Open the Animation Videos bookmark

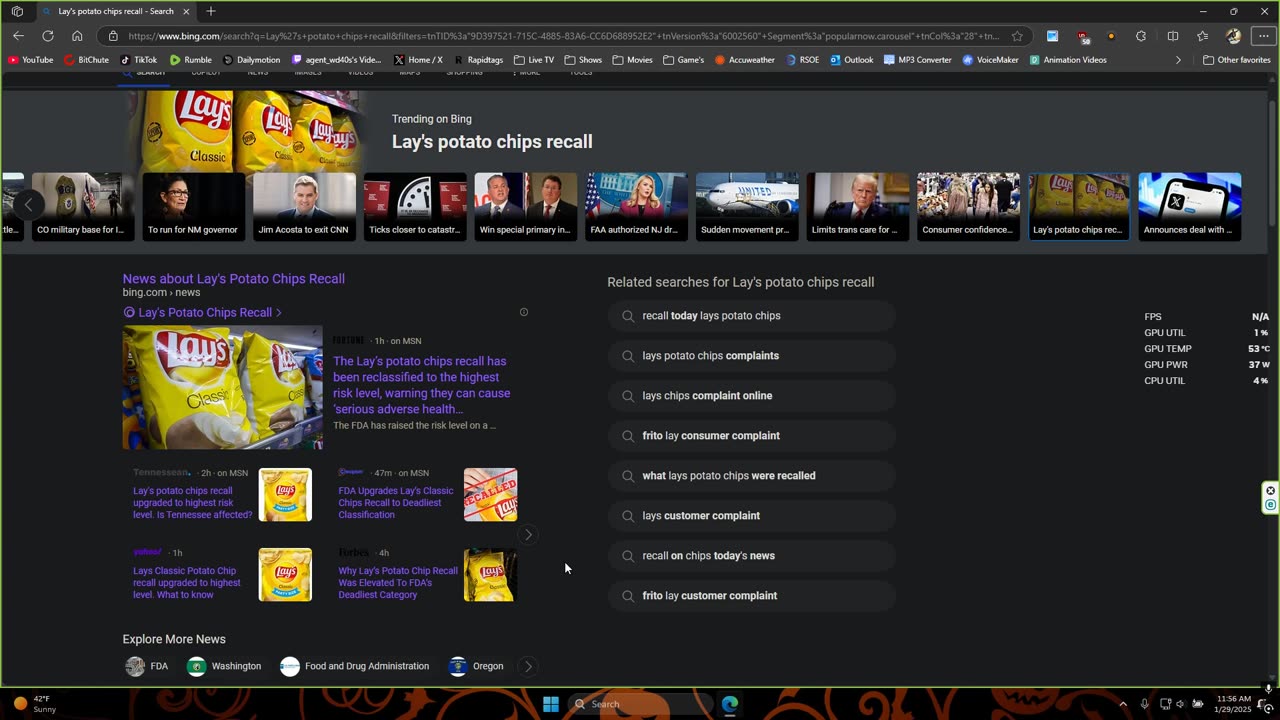coord(1068,60)
